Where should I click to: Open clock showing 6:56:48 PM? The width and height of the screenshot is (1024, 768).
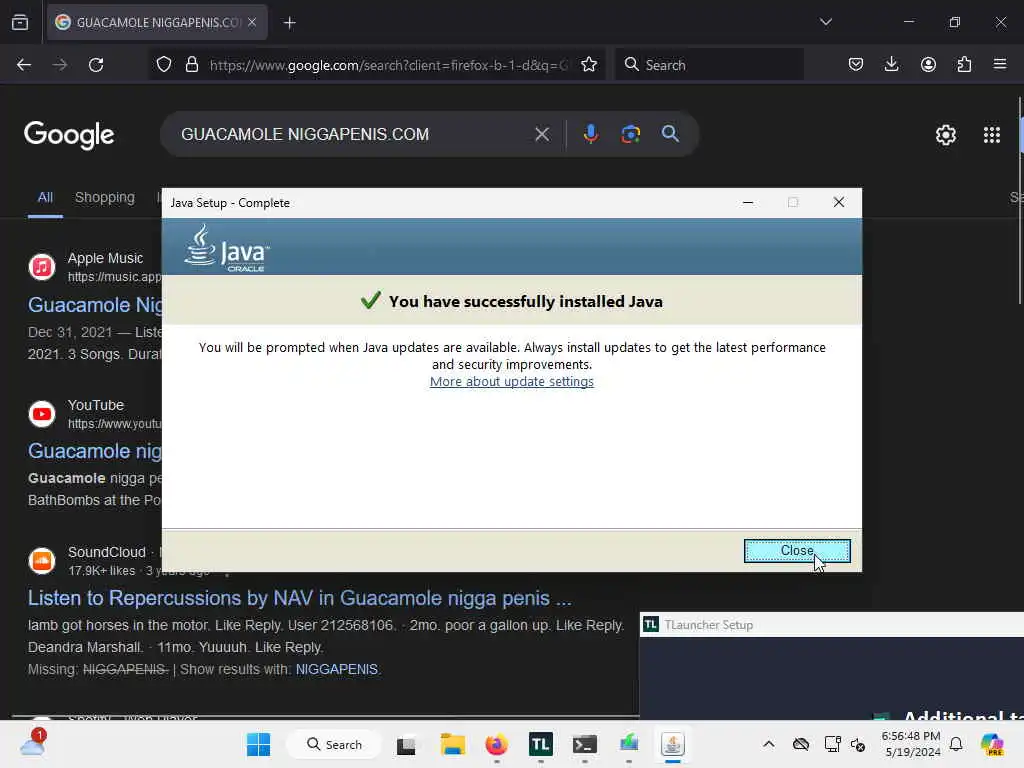(x=911, y=744)
